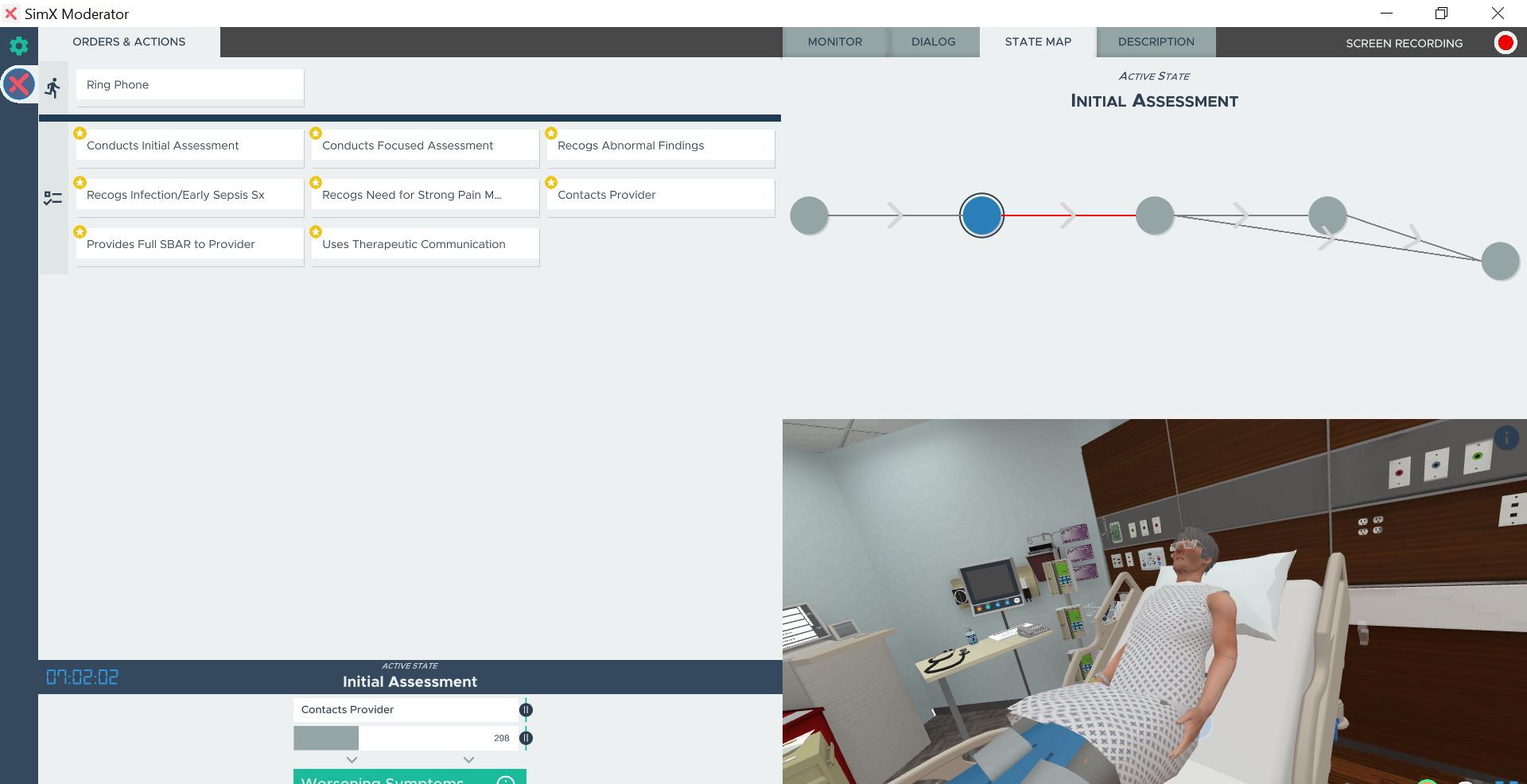The height and width of the screenshot is (784, 1527).
Task: Mark Uses Therapeutic Communication as done
Action: point(425,244)
